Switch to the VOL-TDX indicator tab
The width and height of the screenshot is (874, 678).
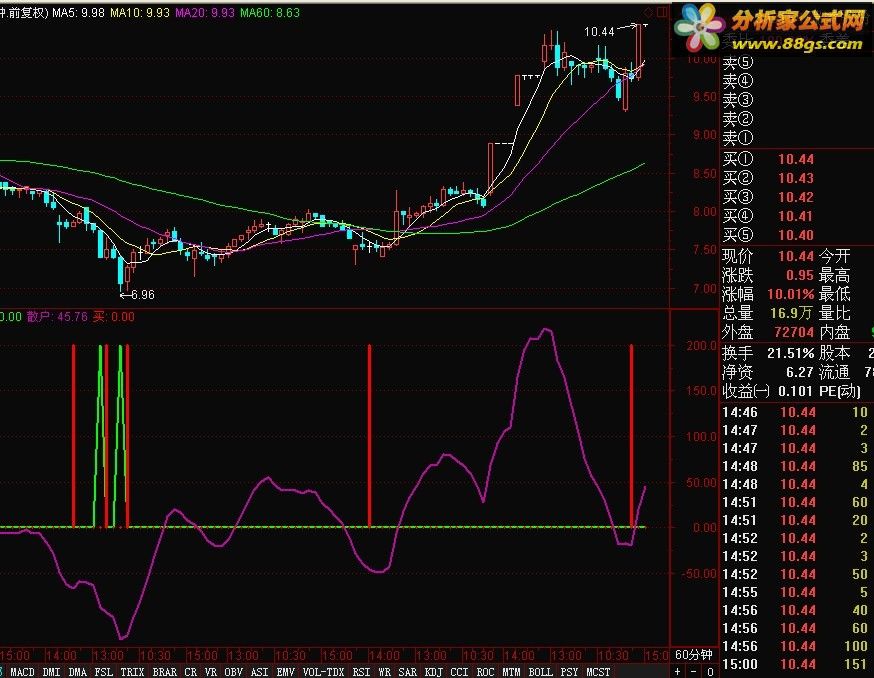323,672
